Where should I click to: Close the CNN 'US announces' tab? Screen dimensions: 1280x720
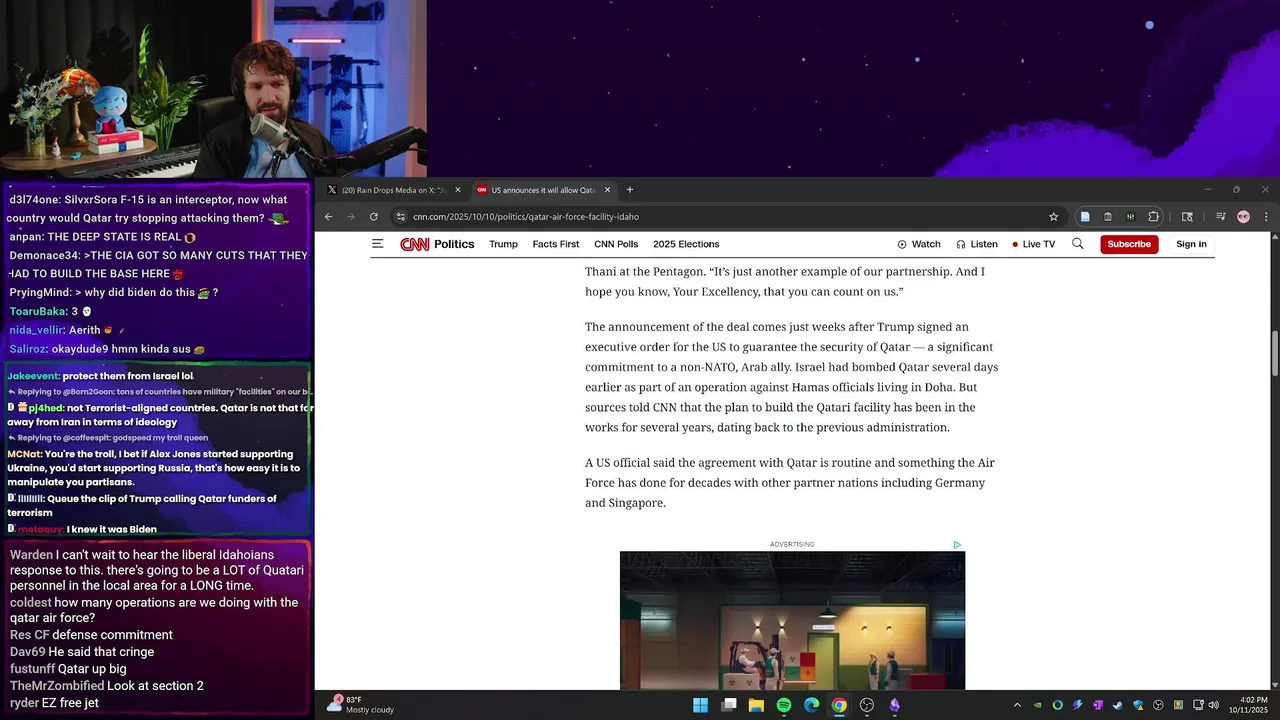click(x=607, y=190)
